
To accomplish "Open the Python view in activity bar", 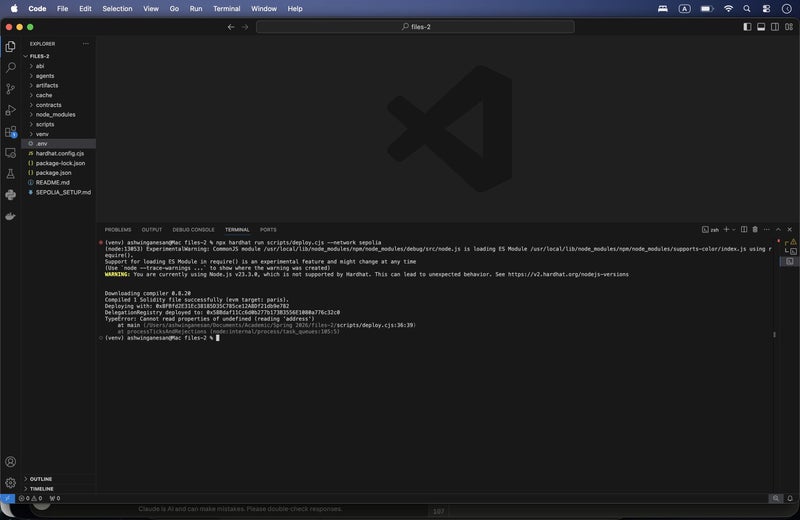I will (x=10, y=195).
